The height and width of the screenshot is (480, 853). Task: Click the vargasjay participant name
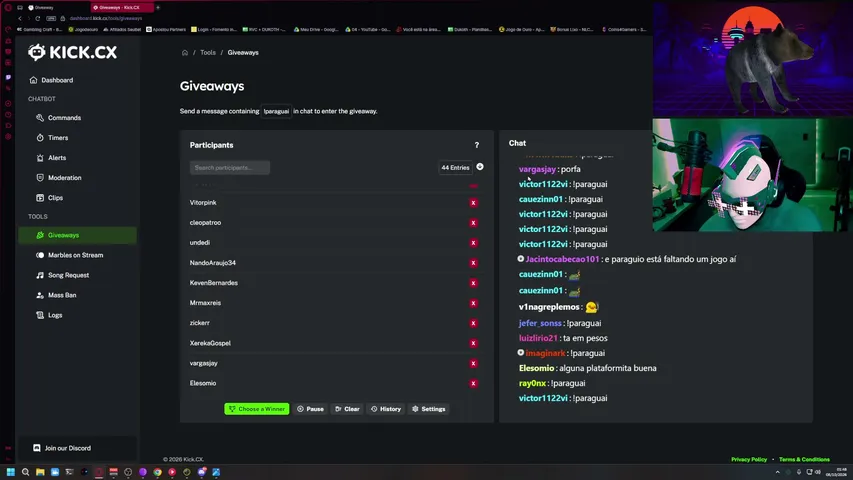point(203,364)
